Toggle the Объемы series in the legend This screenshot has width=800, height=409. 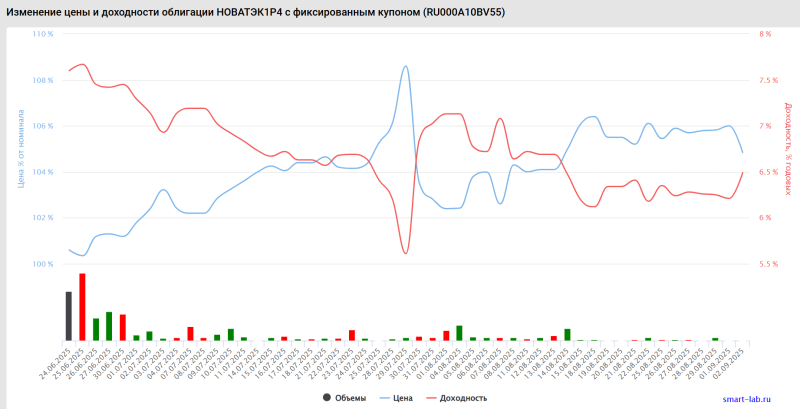pyautogui.click(x=344, y=398)
